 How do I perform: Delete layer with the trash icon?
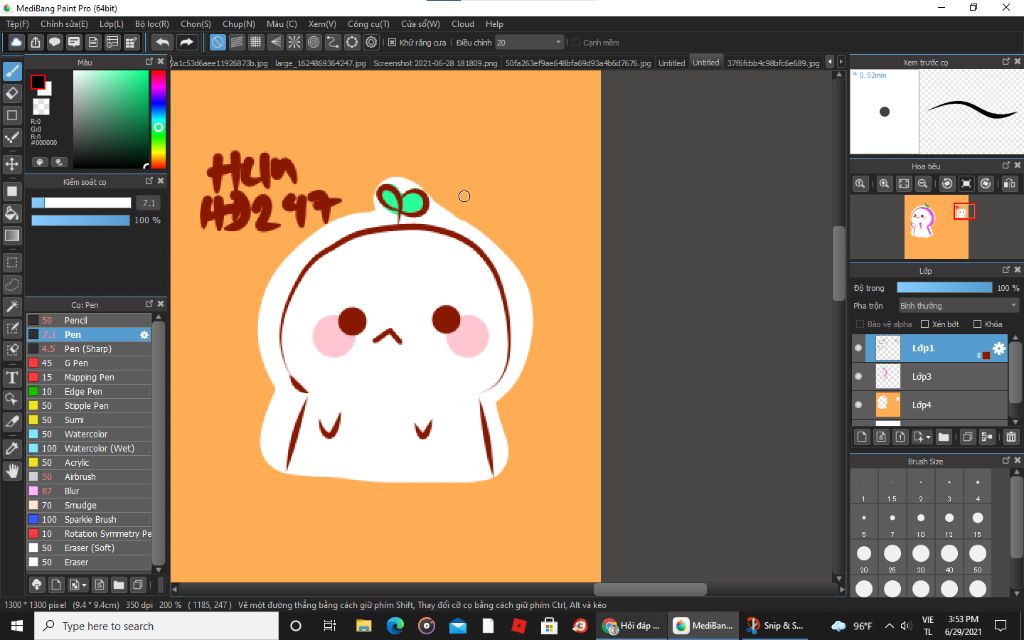1011,437
